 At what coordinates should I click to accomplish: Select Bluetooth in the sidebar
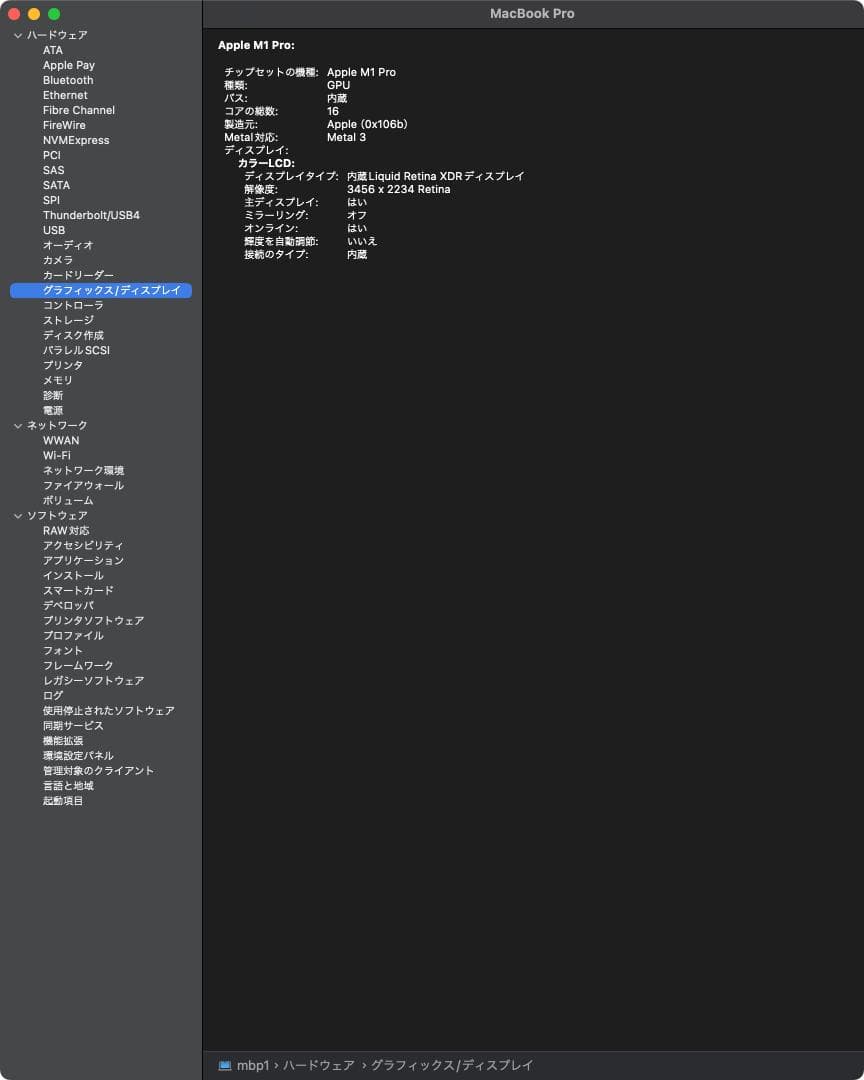68,80
